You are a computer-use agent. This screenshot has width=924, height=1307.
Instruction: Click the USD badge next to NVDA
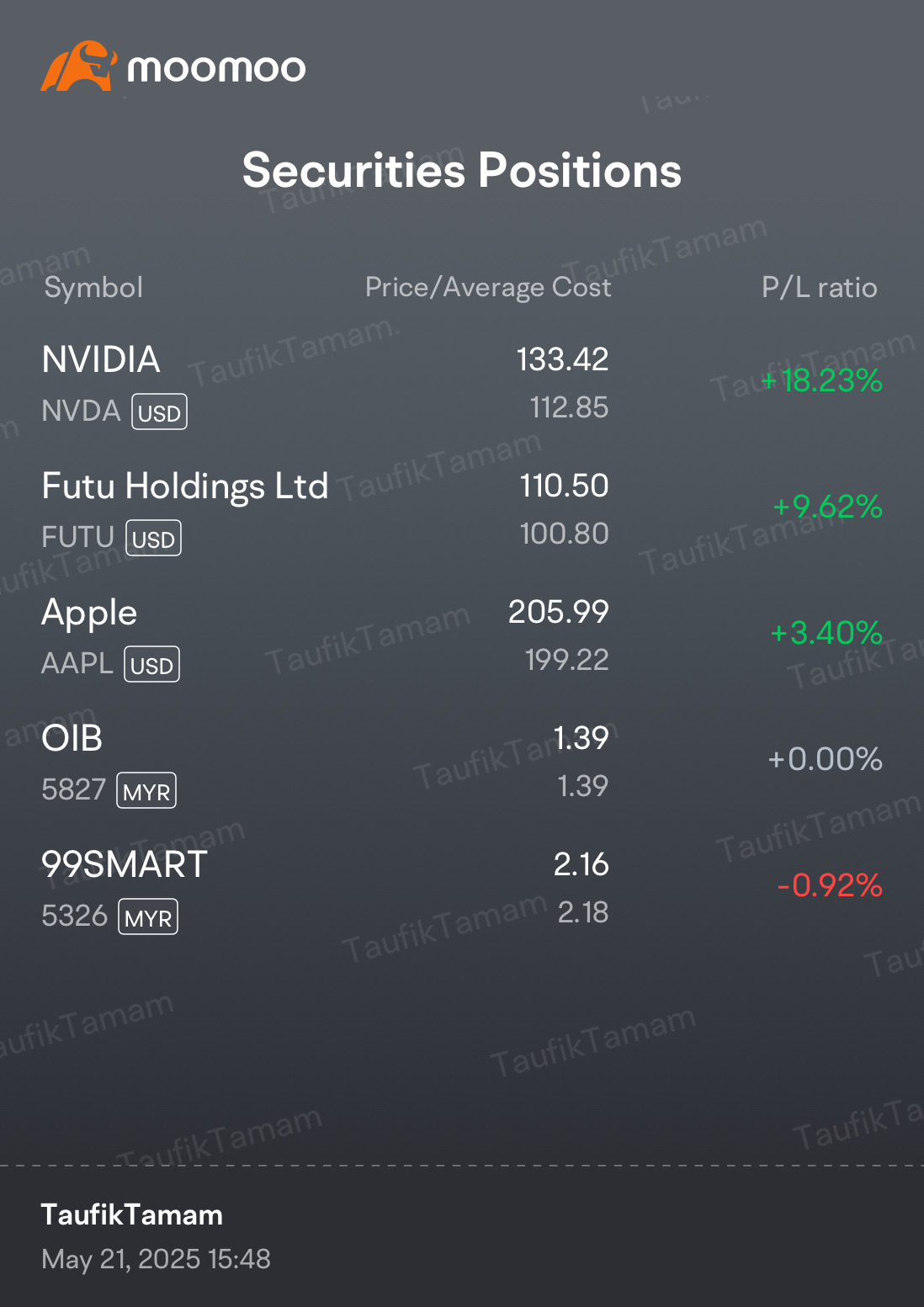click(x=160, y=412)
